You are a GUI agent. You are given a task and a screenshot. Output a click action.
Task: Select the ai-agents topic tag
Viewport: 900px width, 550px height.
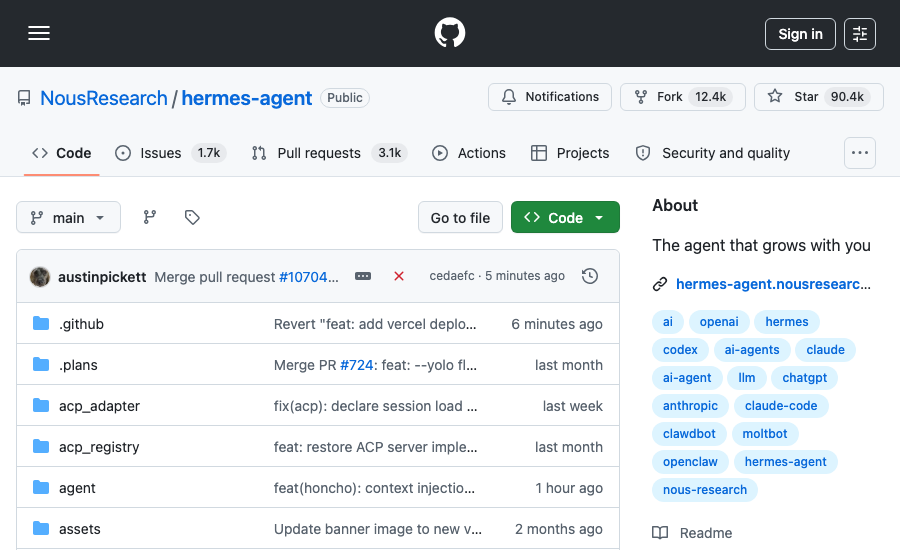(752, 350)
